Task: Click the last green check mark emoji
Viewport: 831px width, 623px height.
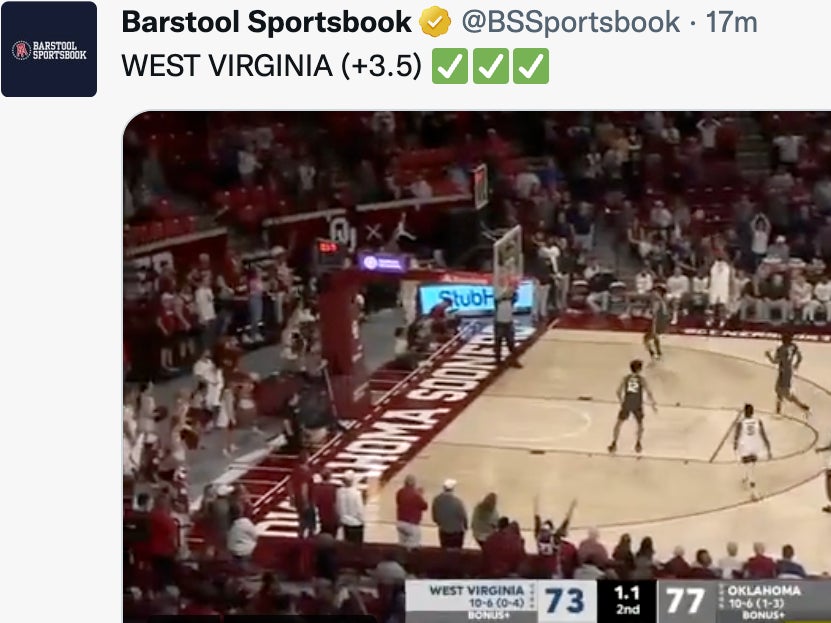Action: pyautogui.click(x=531, y=66)
